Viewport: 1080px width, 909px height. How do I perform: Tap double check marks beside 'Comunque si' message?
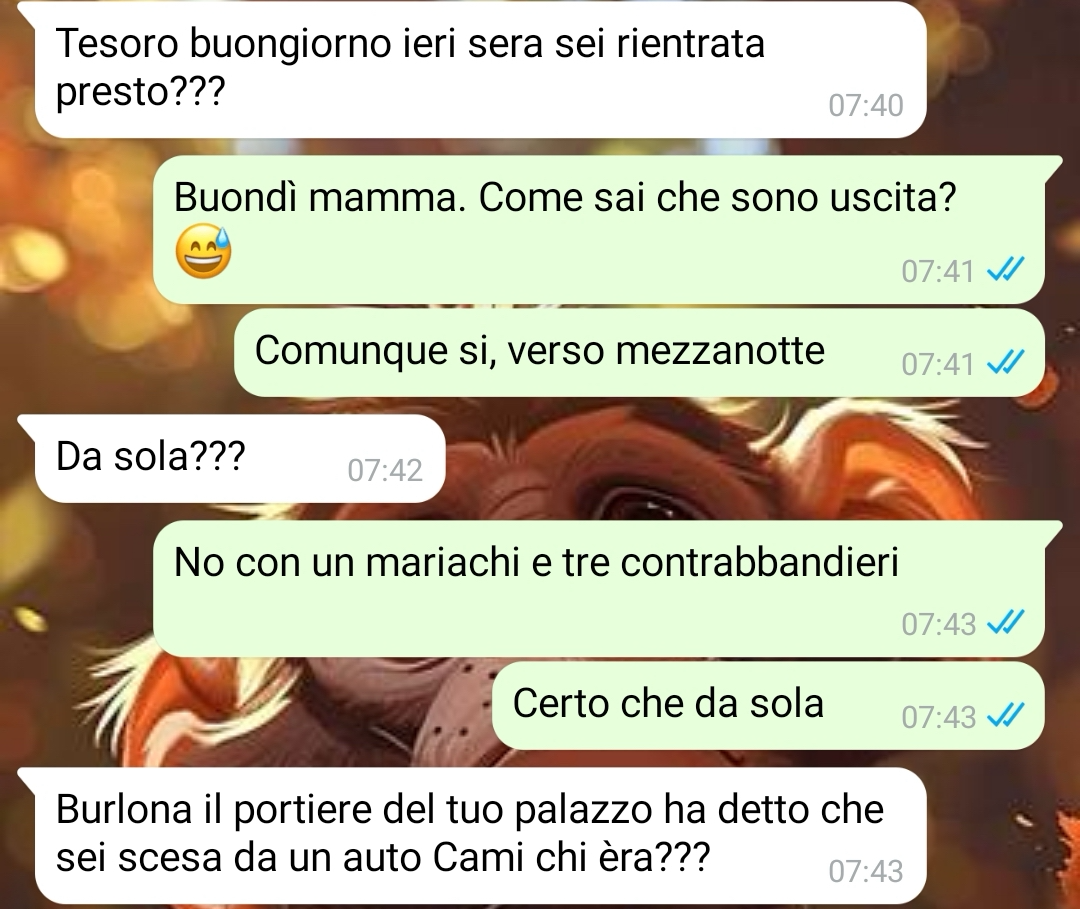click(1006, 363)
